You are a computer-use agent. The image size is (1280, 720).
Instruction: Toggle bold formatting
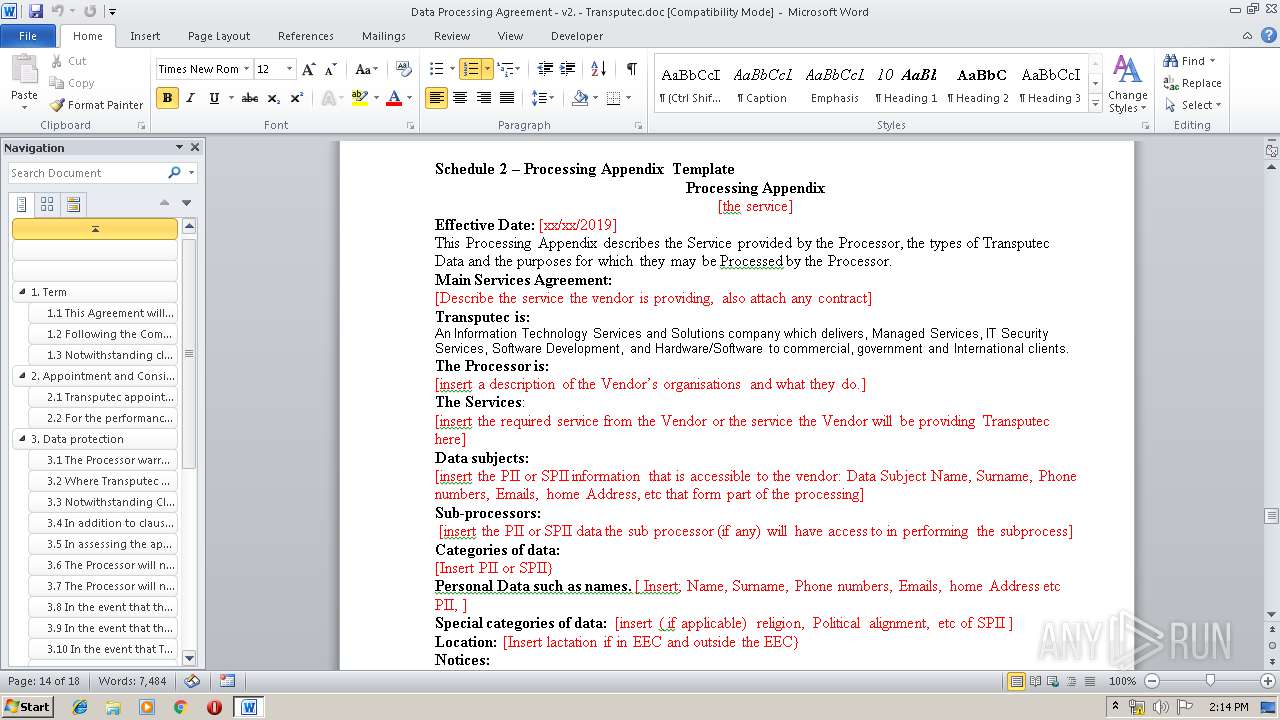coord(167,98)
